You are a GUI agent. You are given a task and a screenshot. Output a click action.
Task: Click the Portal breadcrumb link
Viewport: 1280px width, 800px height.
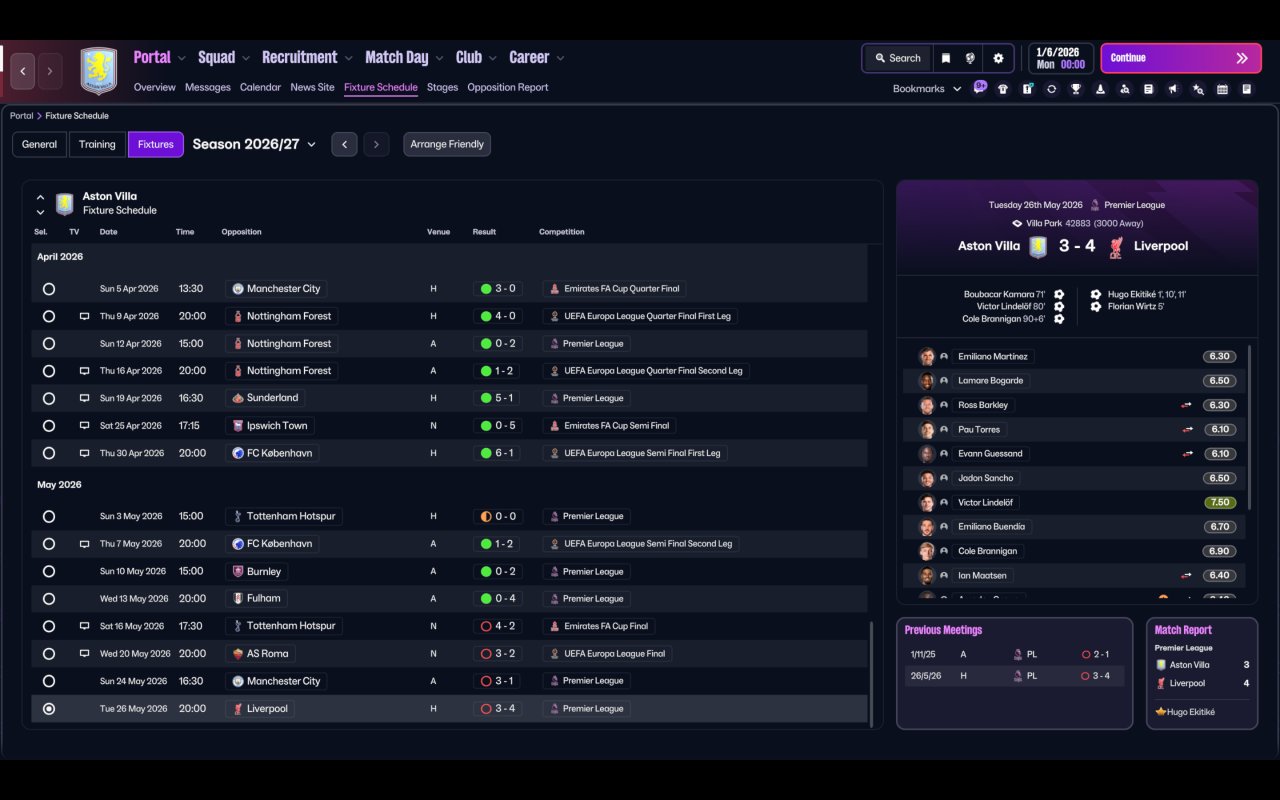(22, 116)
